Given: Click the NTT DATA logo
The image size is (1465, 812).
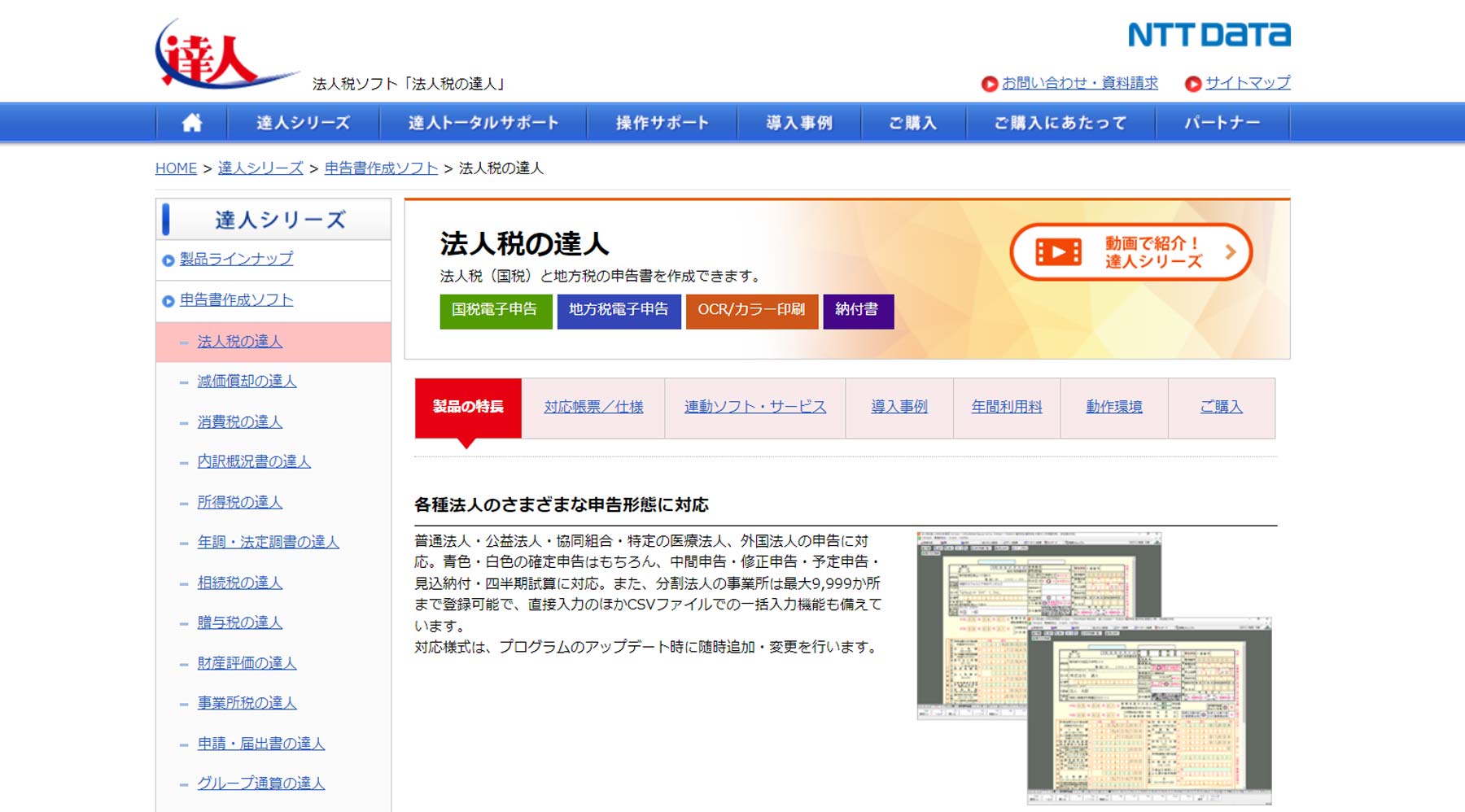Looking at the screenshot, I should tap(1209, 35).
